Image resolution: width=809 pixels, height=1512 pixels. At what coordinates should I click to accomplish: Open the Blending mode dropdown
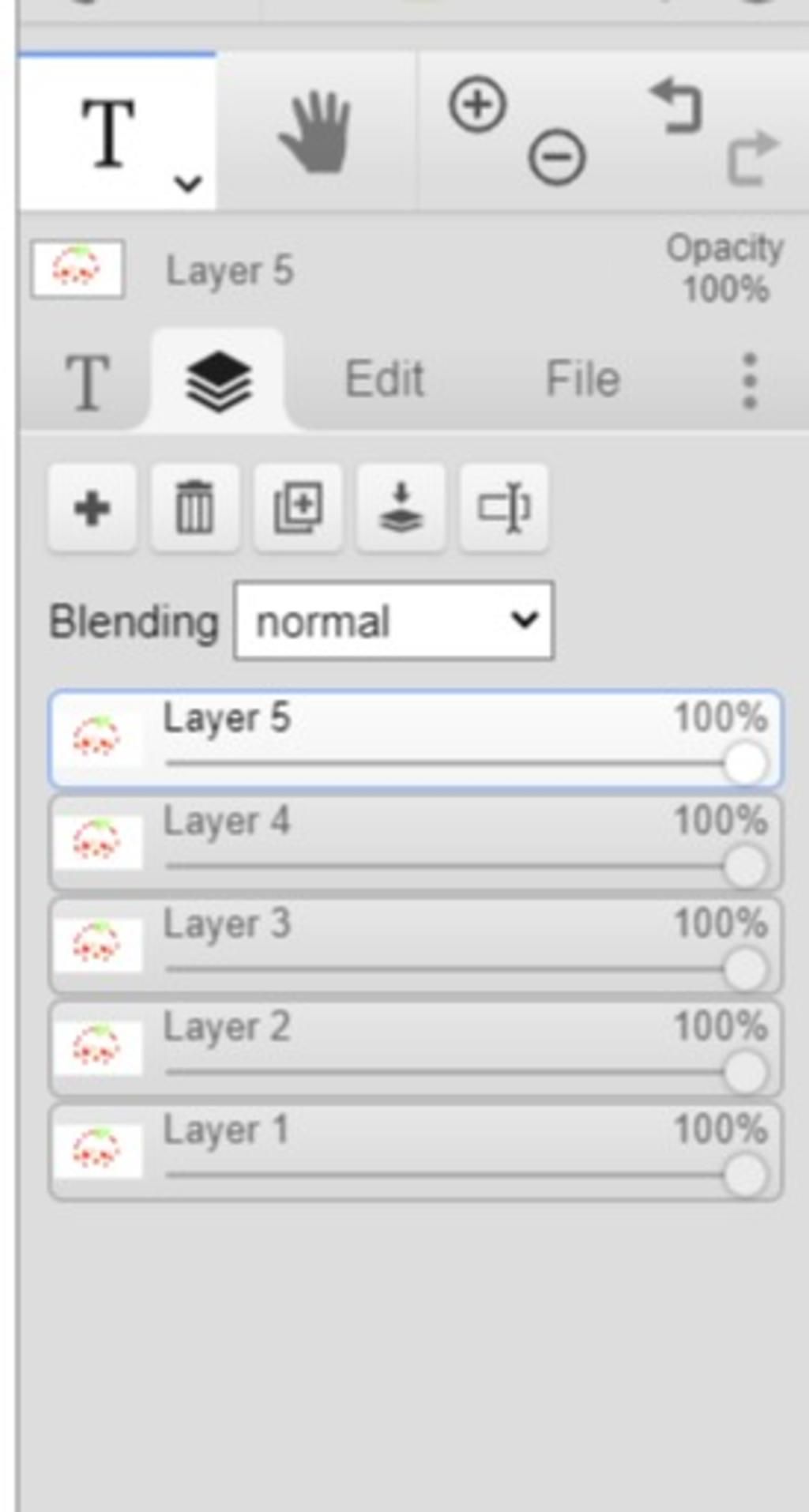point(393,621)
